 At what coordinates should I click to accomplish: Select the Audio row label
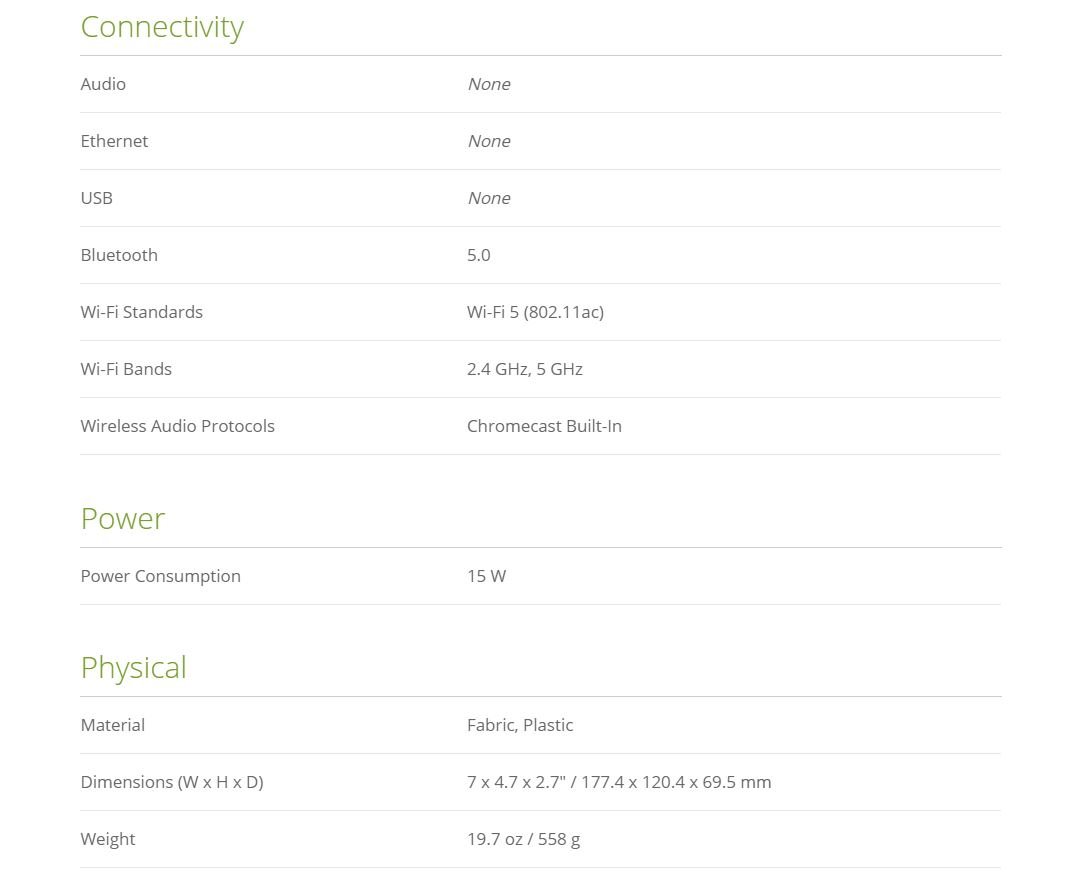click(x=103, y=84)
